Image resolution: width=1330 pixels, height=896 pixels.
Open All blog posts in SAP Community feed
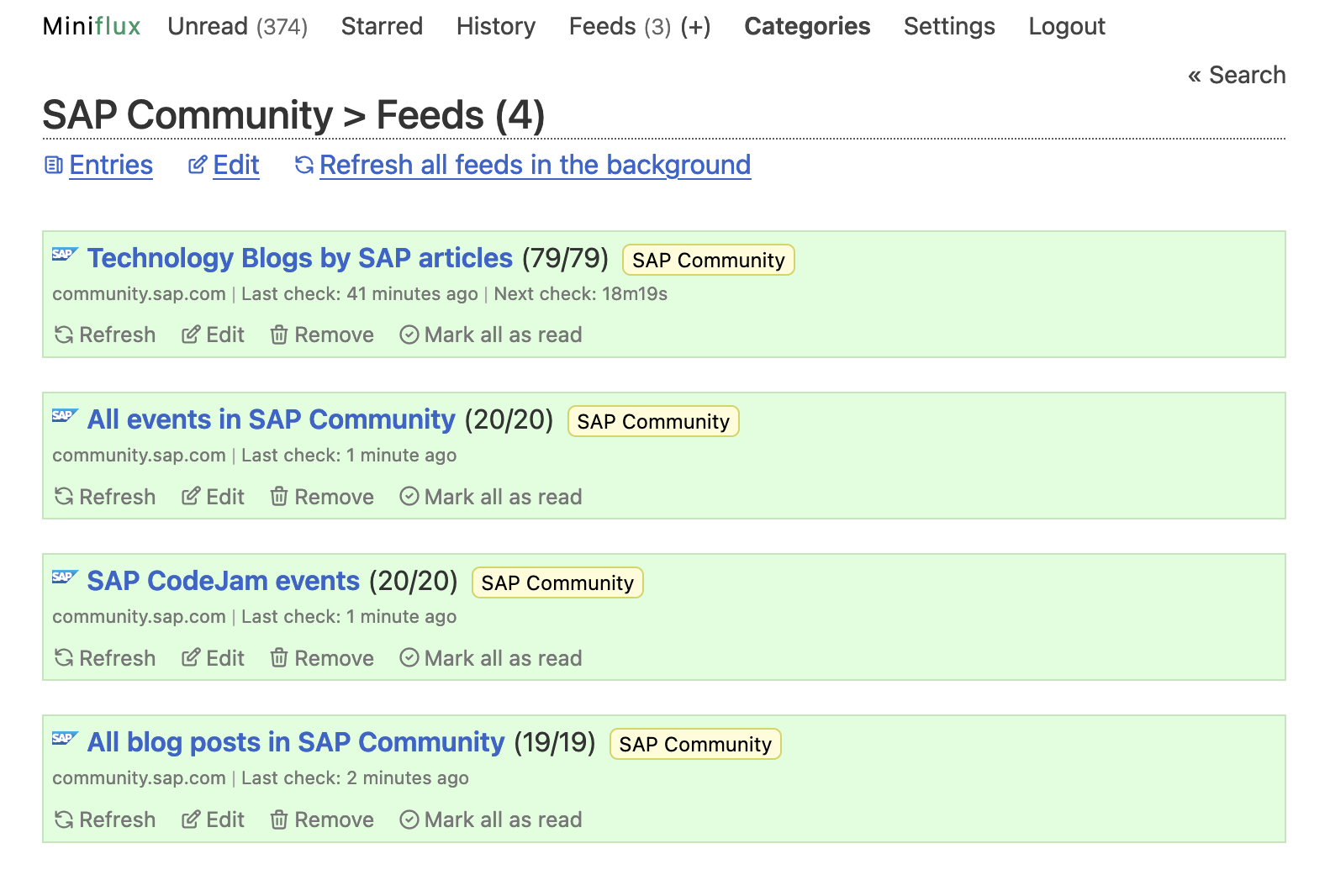coord(296,742)
